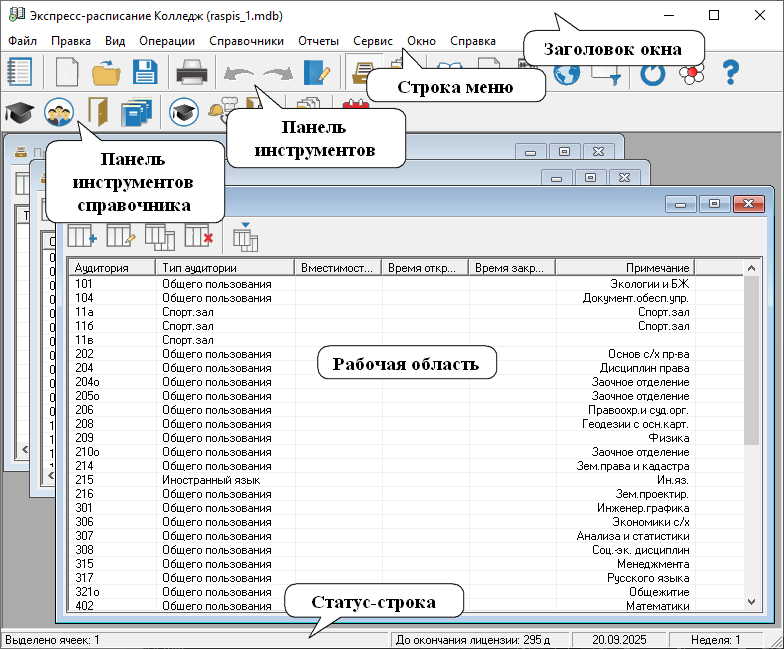The height and width of the screenshot is (649, 784).
Task: Click the scroll-down arrow of the table
Action: [x=752, y=601]
